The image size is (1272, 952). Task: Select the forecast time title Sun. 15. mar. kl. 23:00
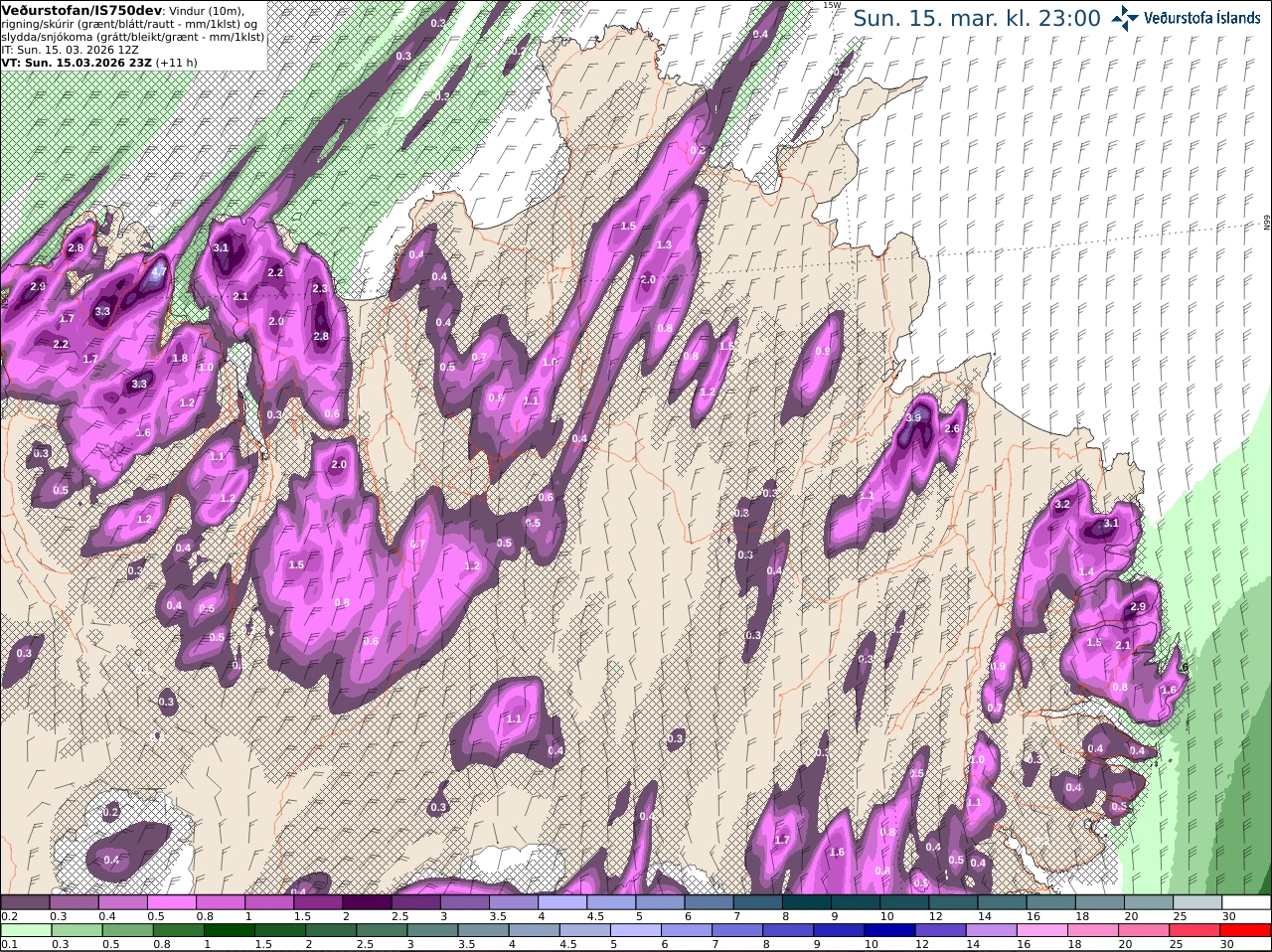click(977, 18)
